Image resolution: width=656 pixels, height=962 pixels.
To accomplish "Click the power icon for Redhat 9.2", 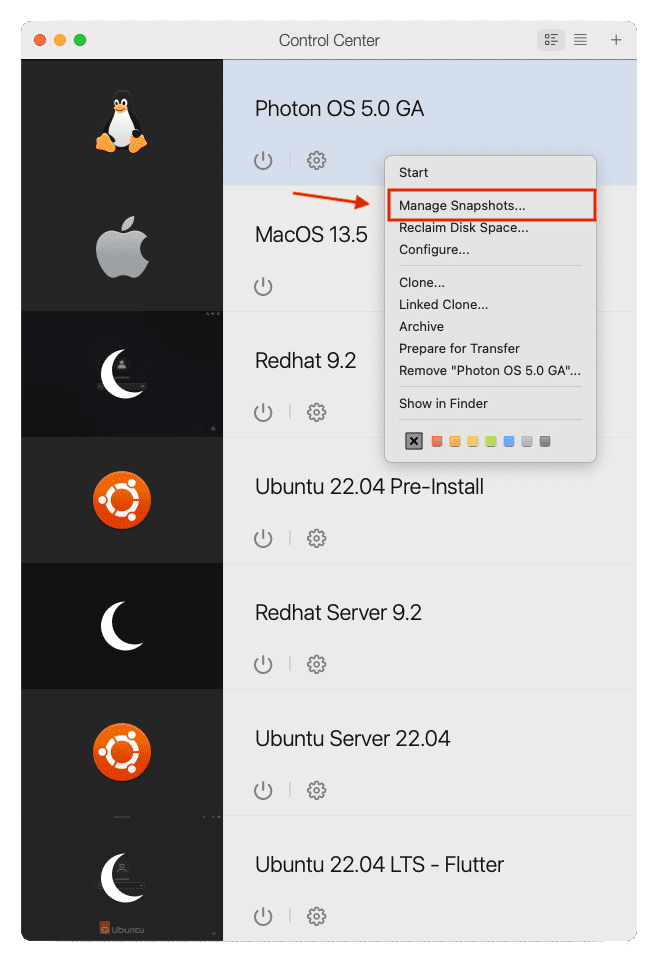I will coord(263,412).
